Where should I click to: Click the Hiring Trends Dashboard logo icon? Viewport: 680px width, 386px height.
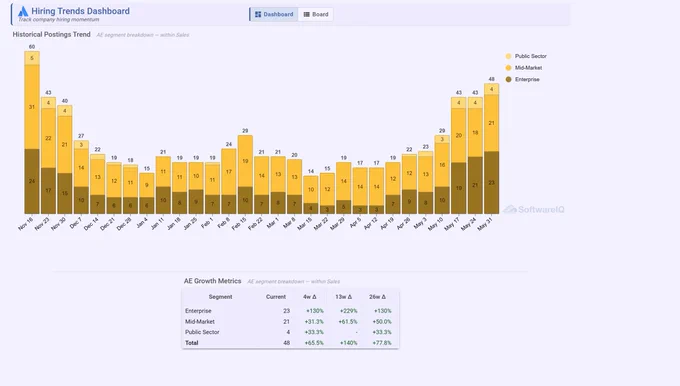23,12
